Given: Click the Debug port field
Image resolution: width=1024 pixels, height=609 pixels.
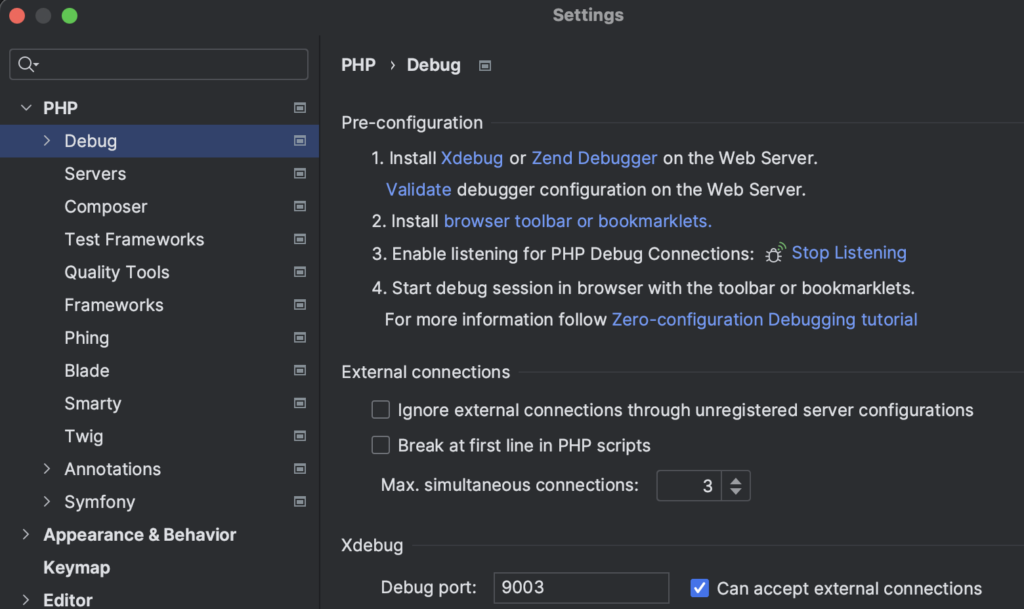Looking at the screenshot, I should (x=581, y=587).
